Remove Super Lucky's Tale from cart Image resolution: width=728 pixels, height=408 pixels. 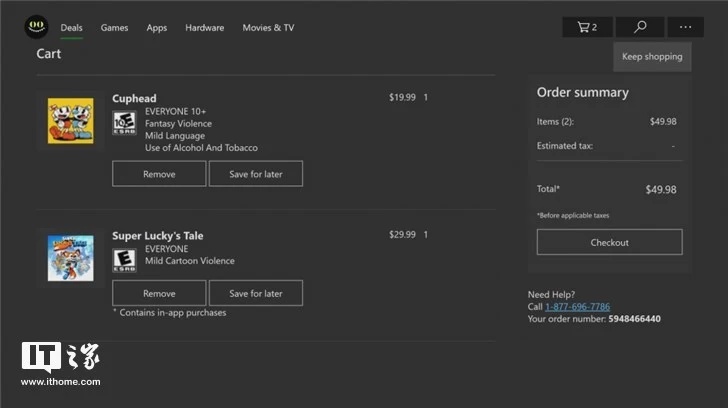pos(159,293)
